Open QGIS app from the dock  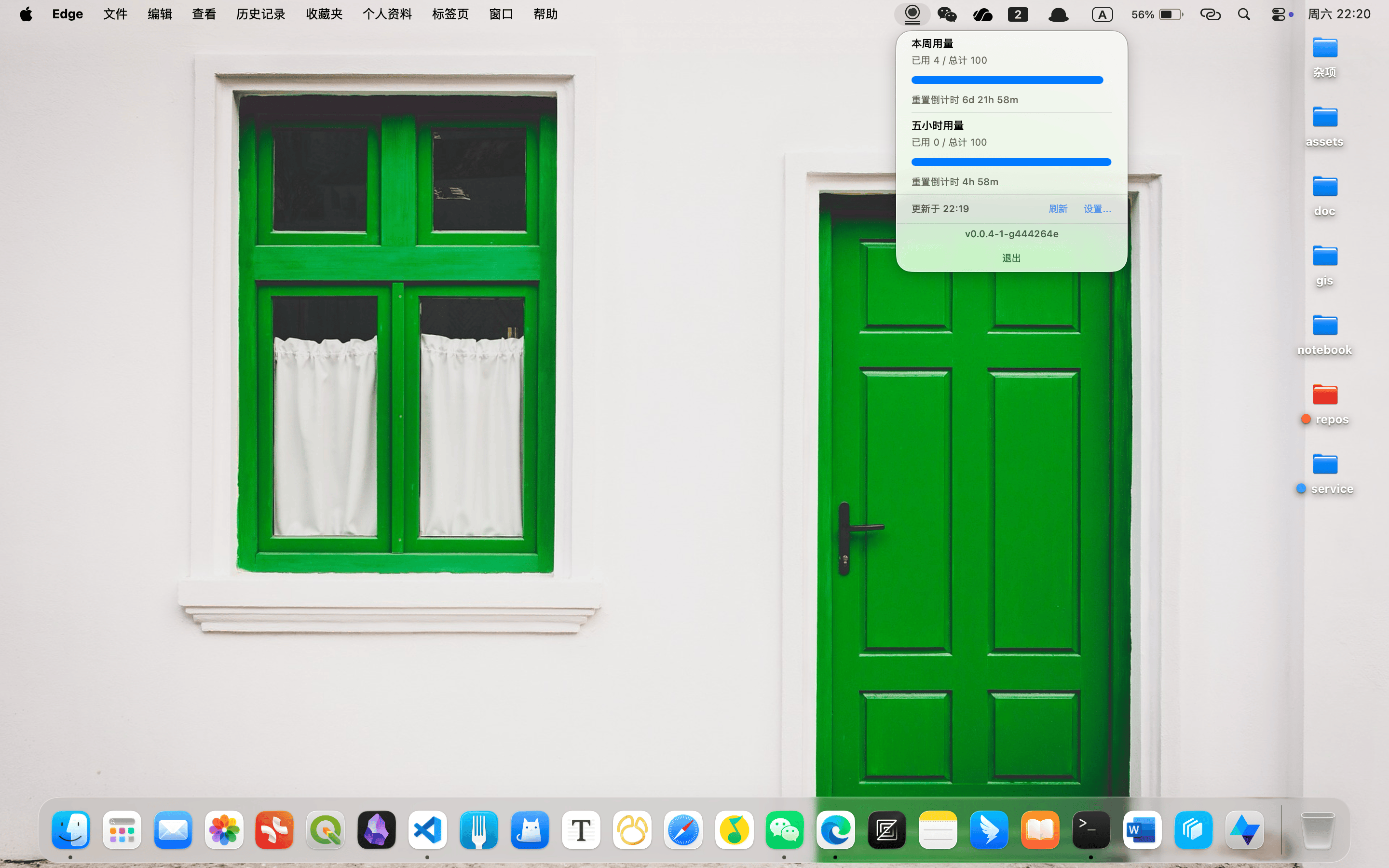326,830
